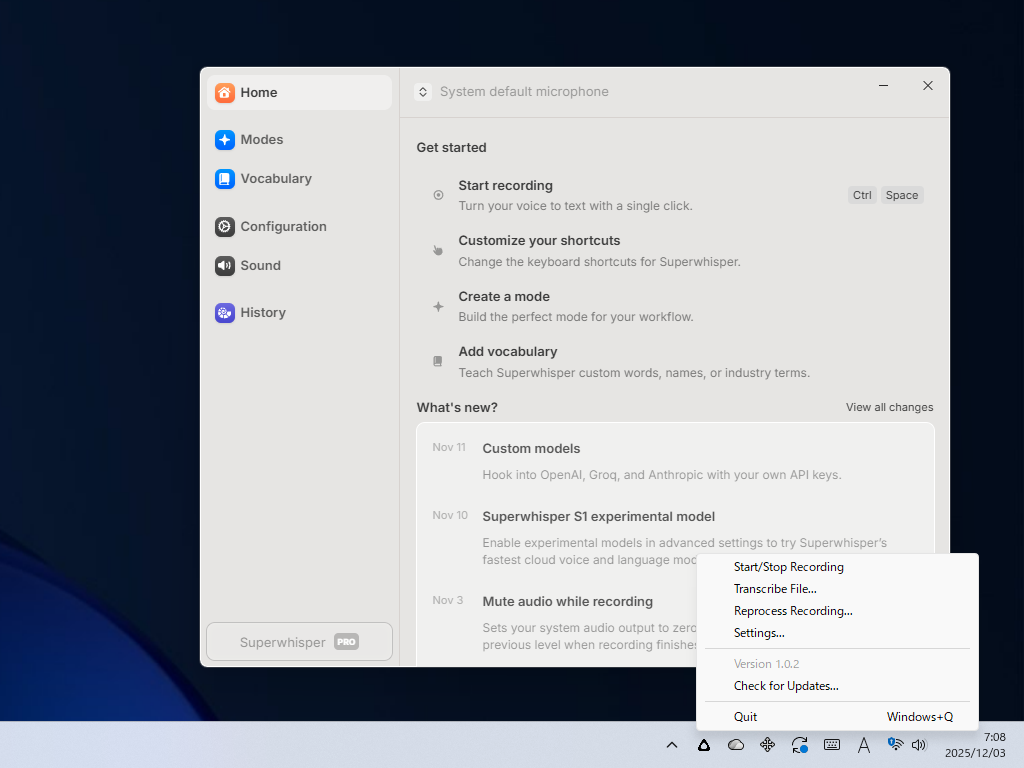This screenshot has width=1024, height=768.
Task: Choose Quit from the tray menu
Action: click(x=837, y=717)
